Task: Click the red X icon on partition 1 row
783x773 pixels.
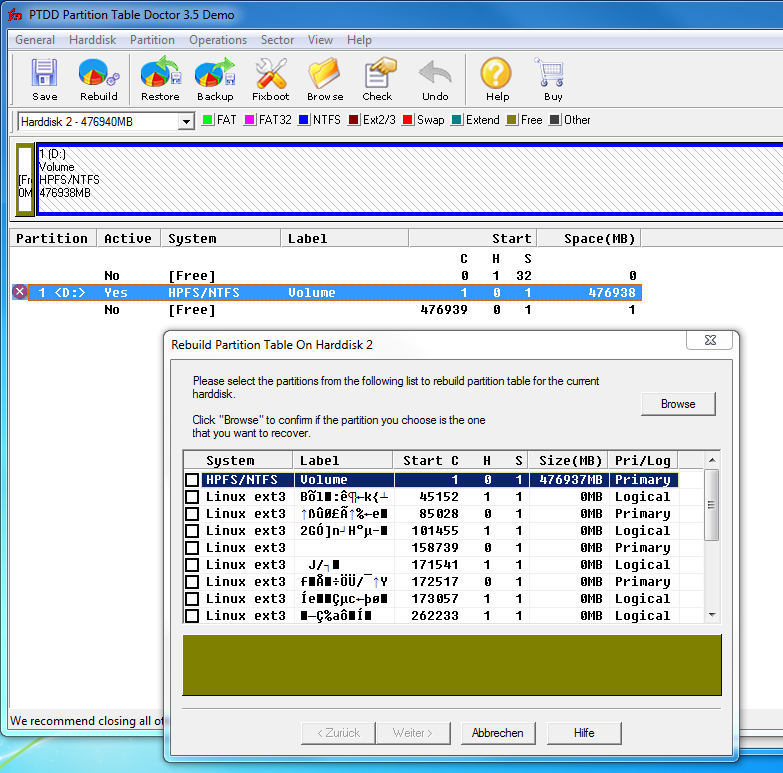Action: (x=19, y=292)
